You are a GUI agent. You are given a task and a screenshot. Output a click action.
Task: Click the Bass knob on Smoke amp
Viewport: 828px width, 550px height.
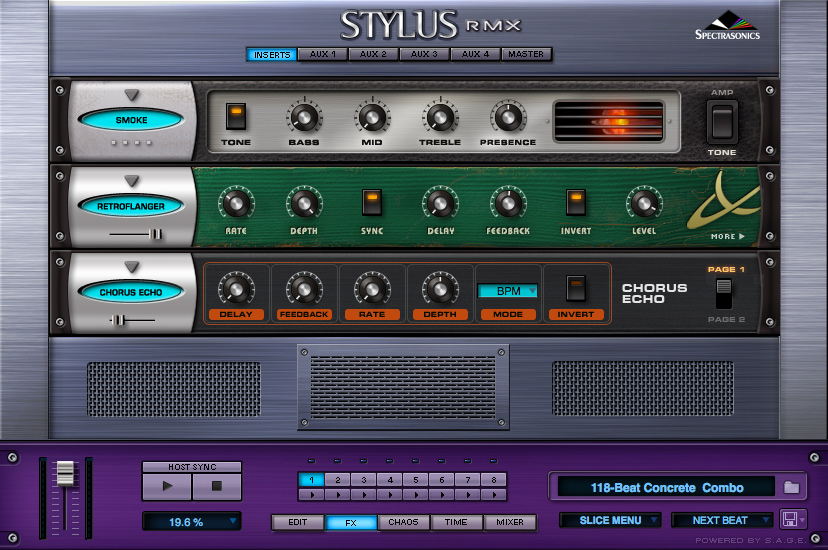(x=304, y=117)
